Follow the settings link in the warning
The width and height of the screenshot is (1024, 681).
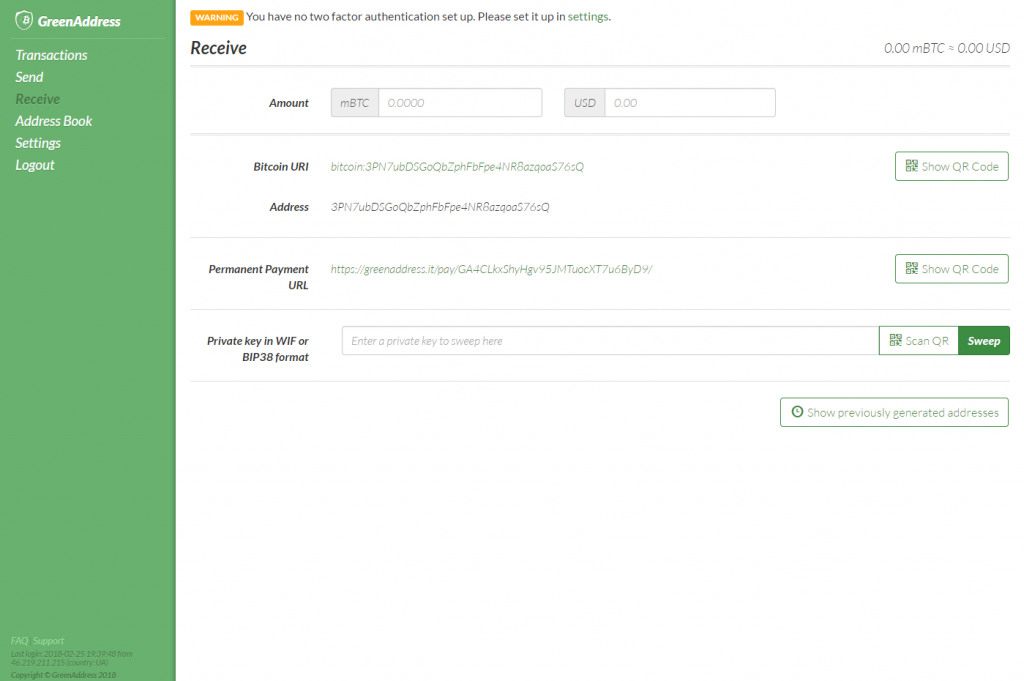(588, 16)
